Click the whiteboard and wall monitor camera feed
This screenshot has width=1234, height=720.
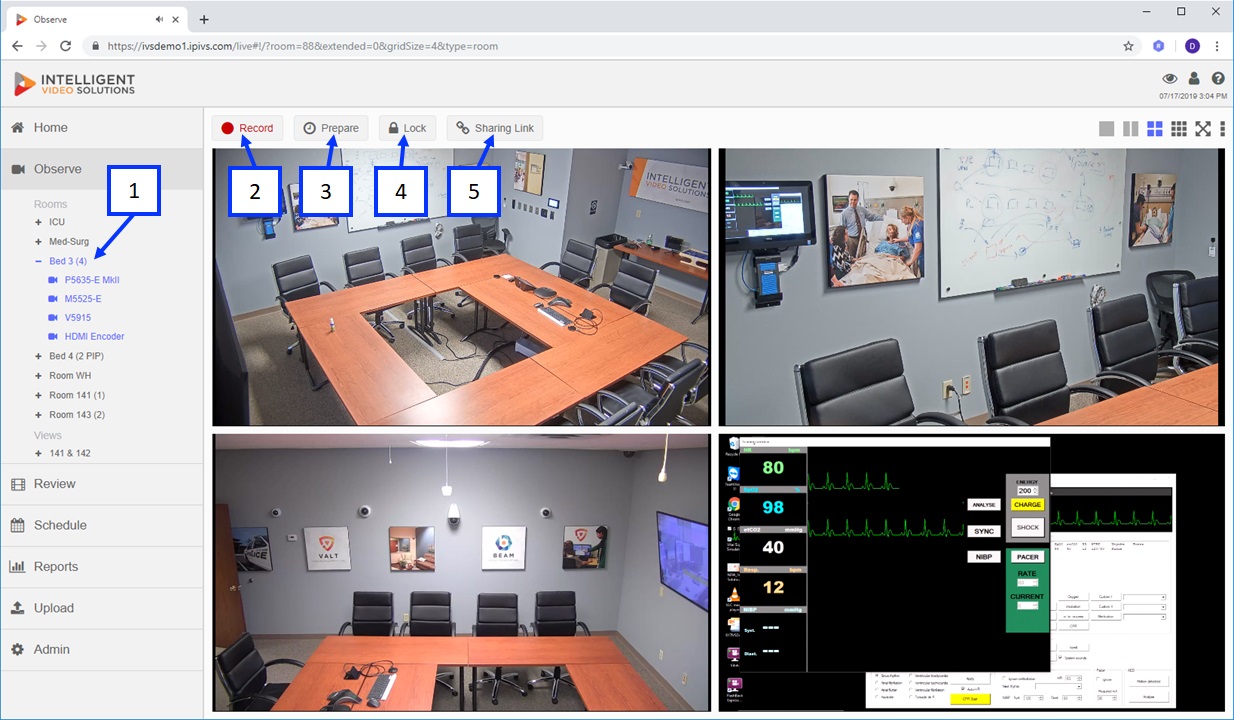click(971, 287)
